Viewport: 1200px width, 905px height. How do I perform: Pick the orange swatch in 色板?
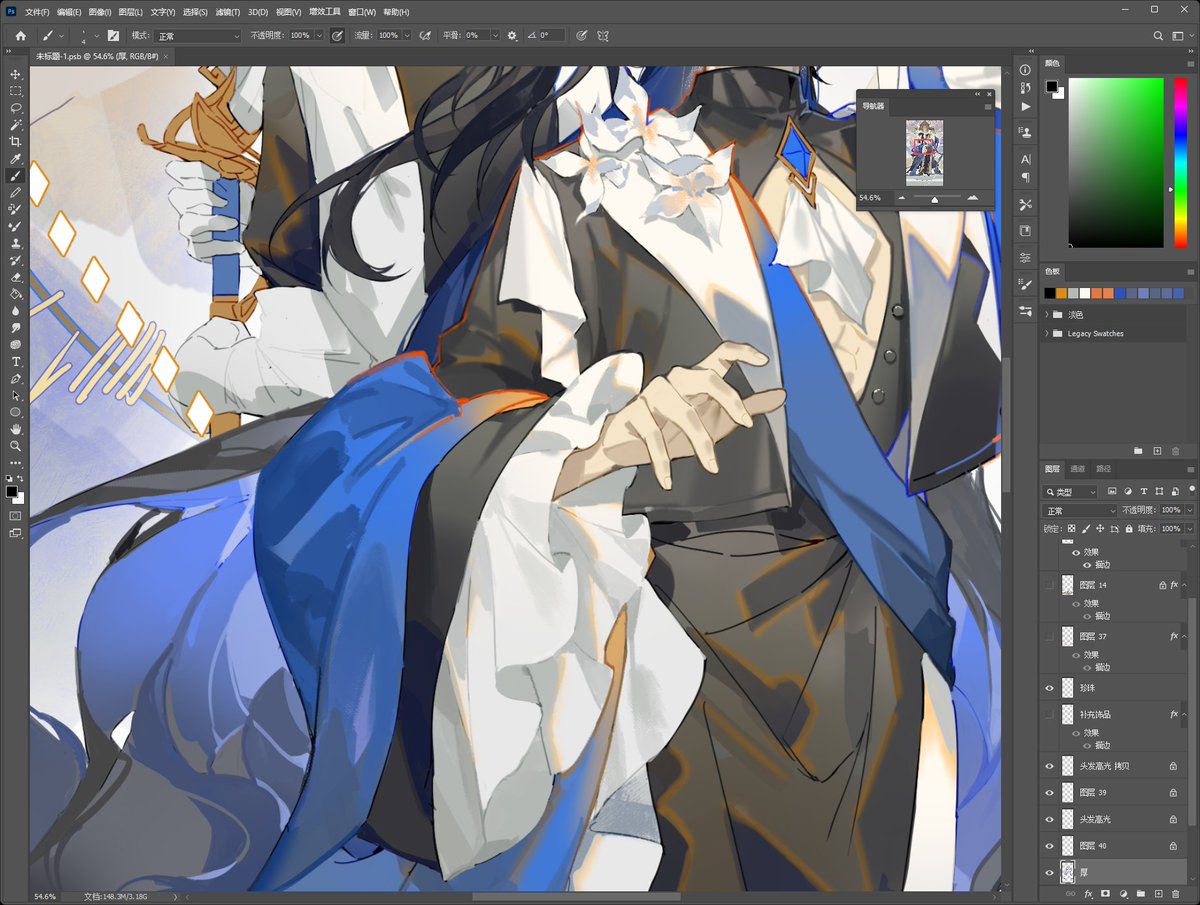click(1061, 293)
